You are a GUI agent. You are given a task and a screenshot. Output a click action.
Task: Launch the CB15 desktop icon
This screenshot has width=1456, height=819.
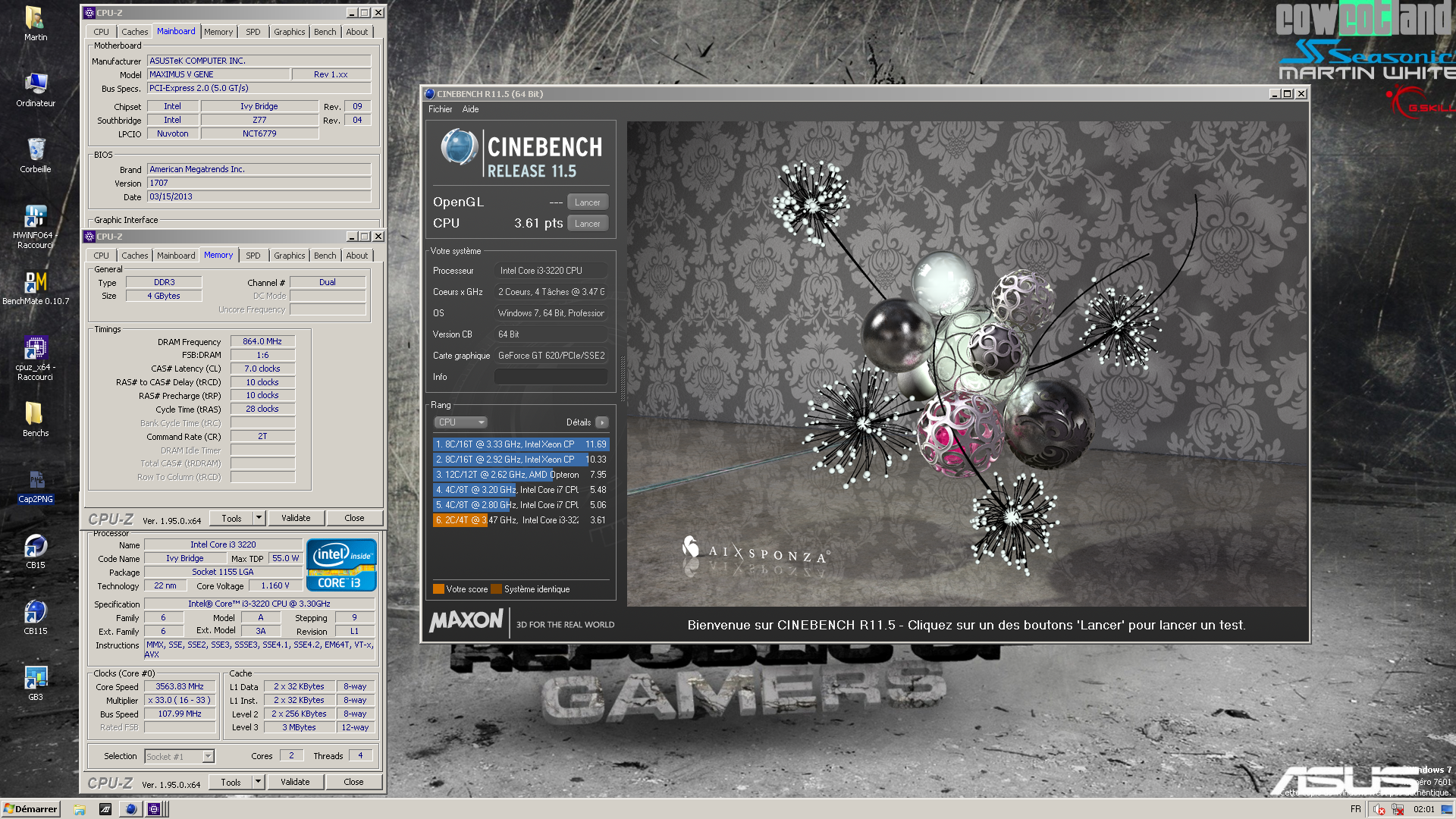click(35, 546)
